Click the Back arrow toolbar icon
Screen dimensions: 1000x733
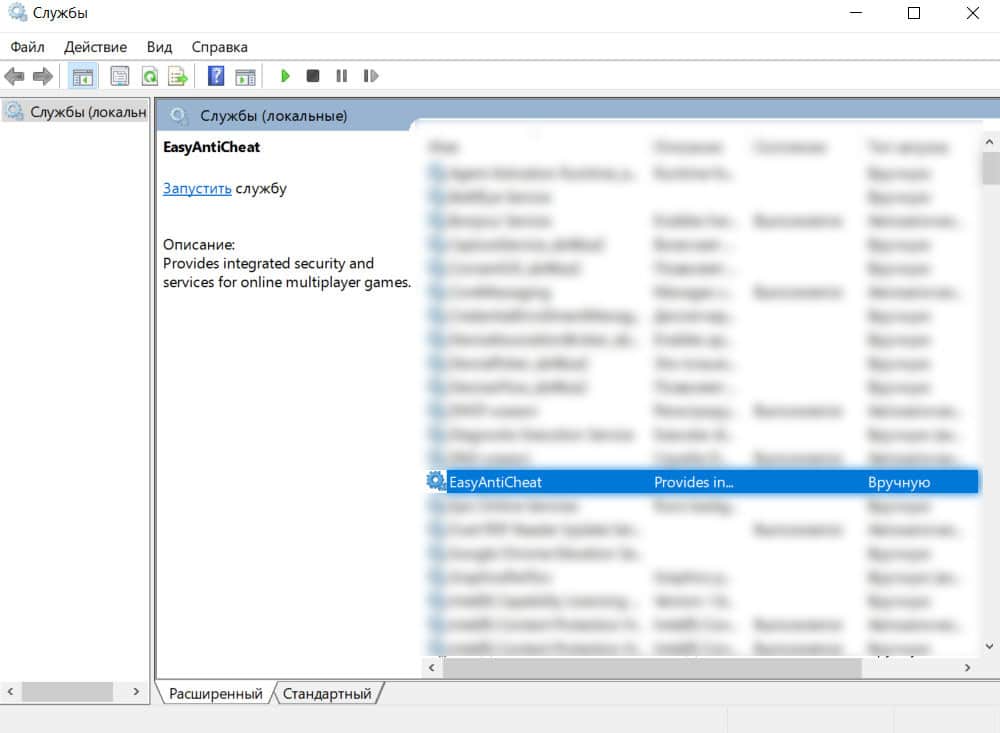point(14,76)
